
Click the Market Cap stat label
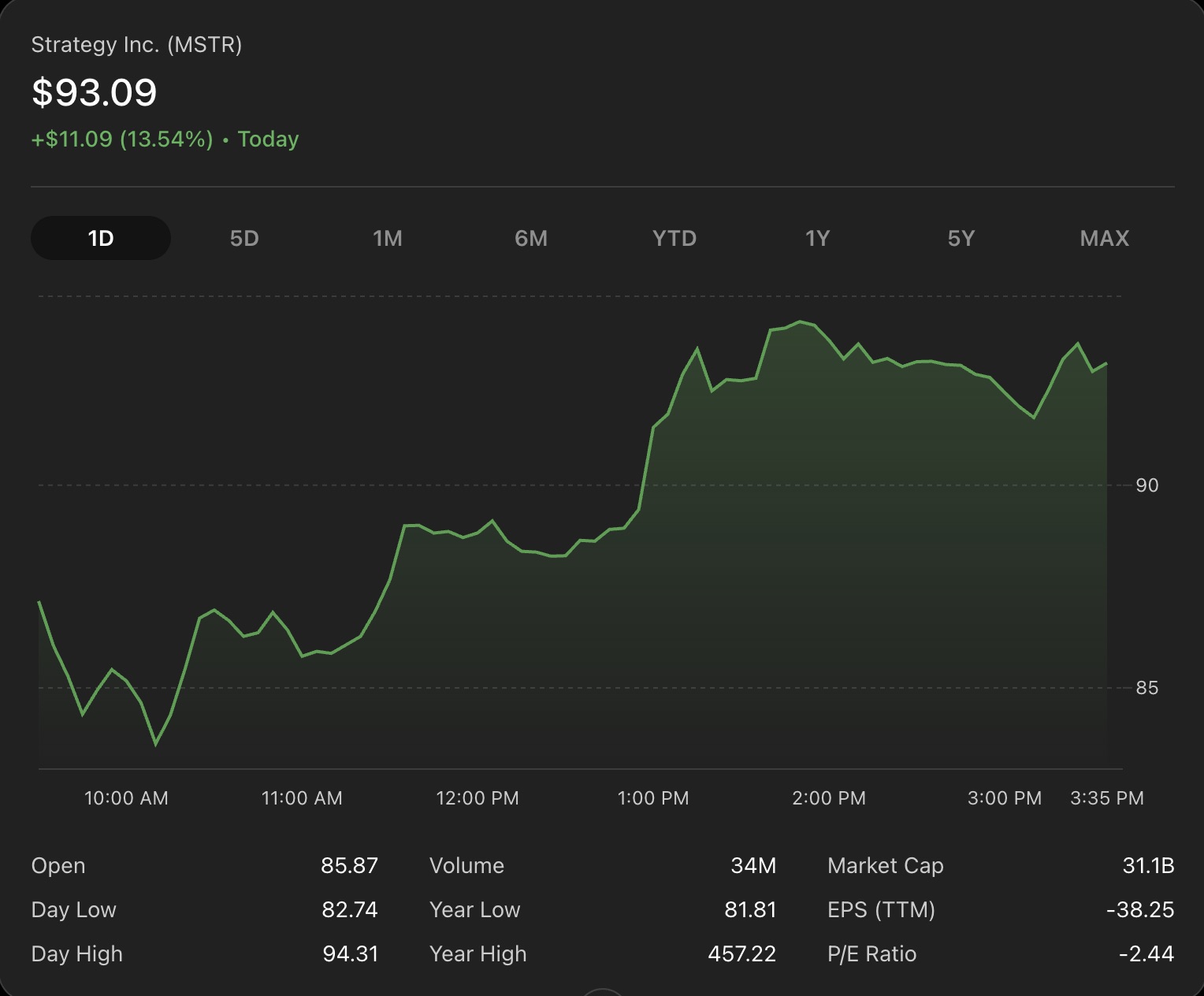886,865
